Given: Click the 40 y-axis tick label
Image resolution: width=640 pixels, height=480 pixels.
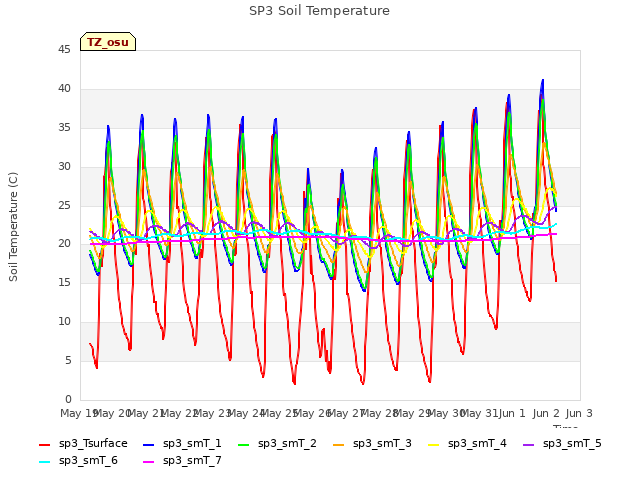Looking at the screenshot, I should pyautogui.click(x=64, y=89).
